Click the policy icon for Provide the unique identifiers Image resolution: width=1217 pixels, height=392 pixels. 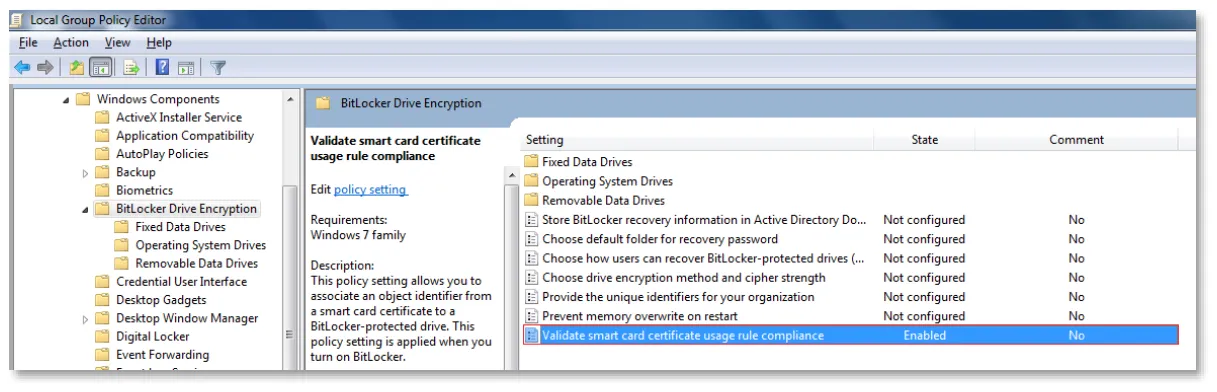(x=532, y=298)
